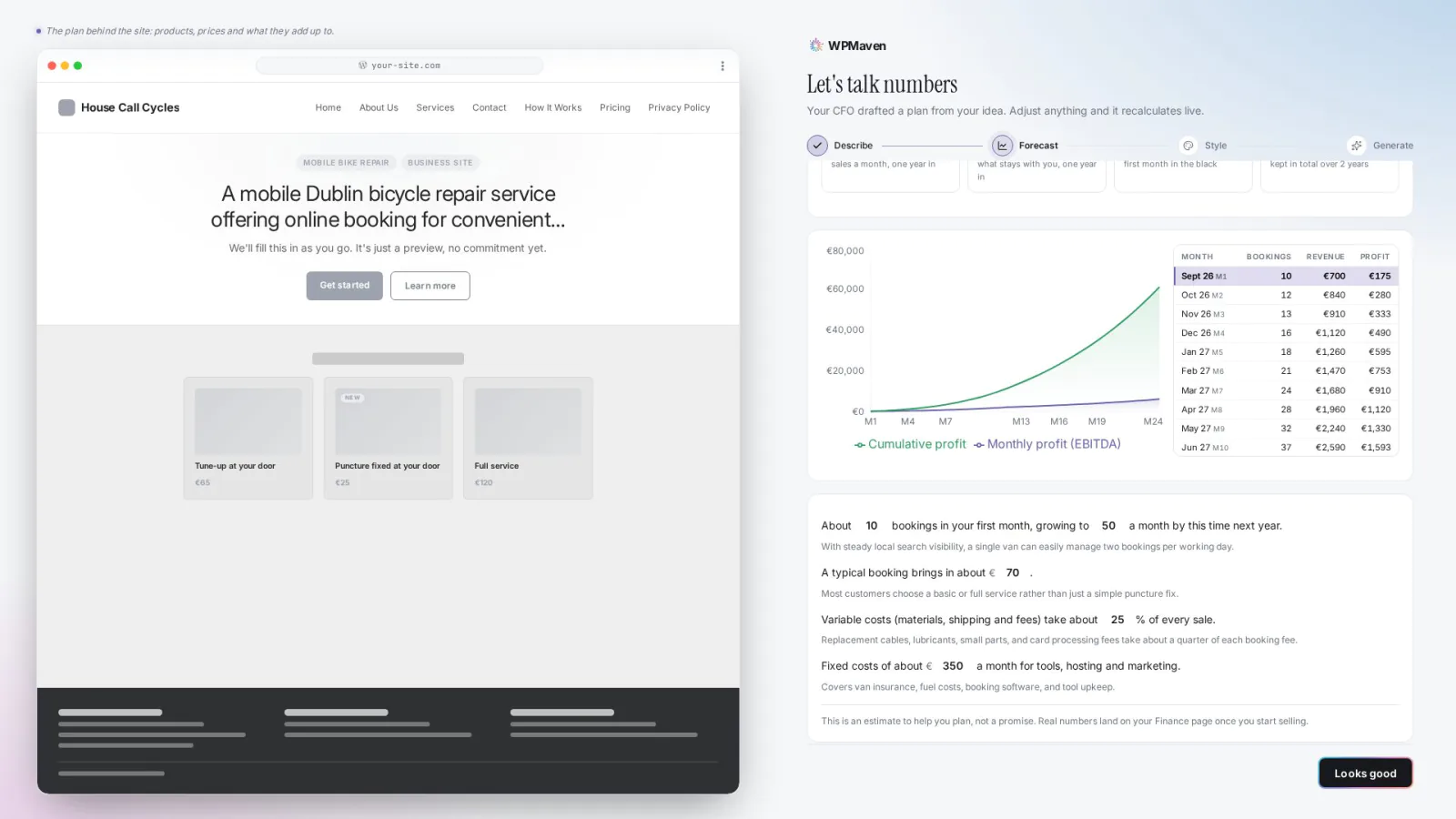Edit the first-month bookings value 10

pyautogui.click(x=872, y=526)
